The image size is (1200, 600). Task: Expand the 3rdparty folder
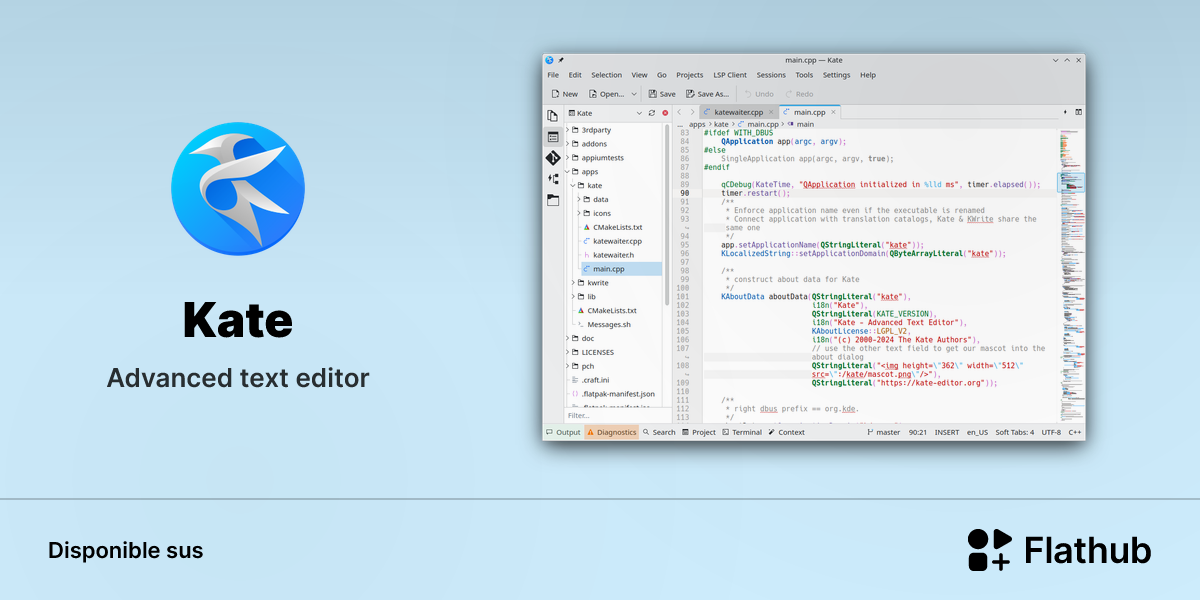pyautogui.click(x=568, y=130)
